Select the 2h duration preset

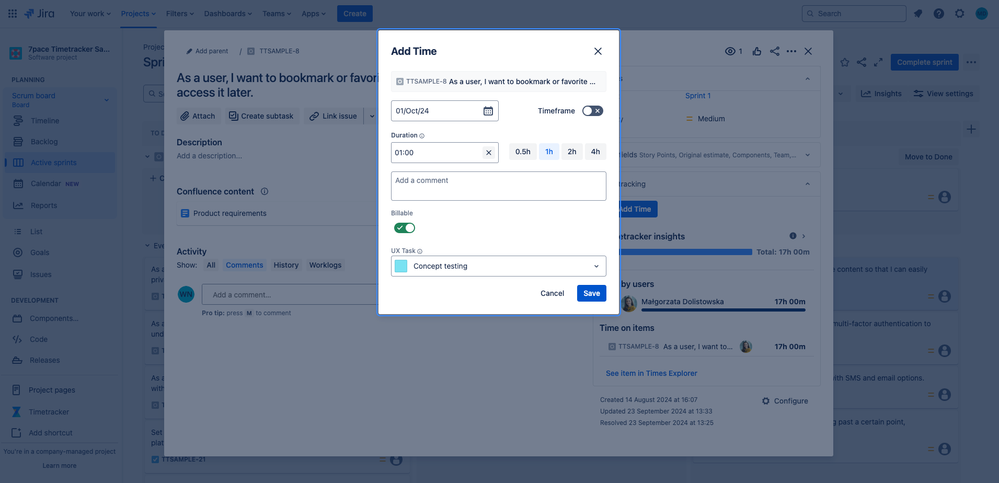point(572,152)
